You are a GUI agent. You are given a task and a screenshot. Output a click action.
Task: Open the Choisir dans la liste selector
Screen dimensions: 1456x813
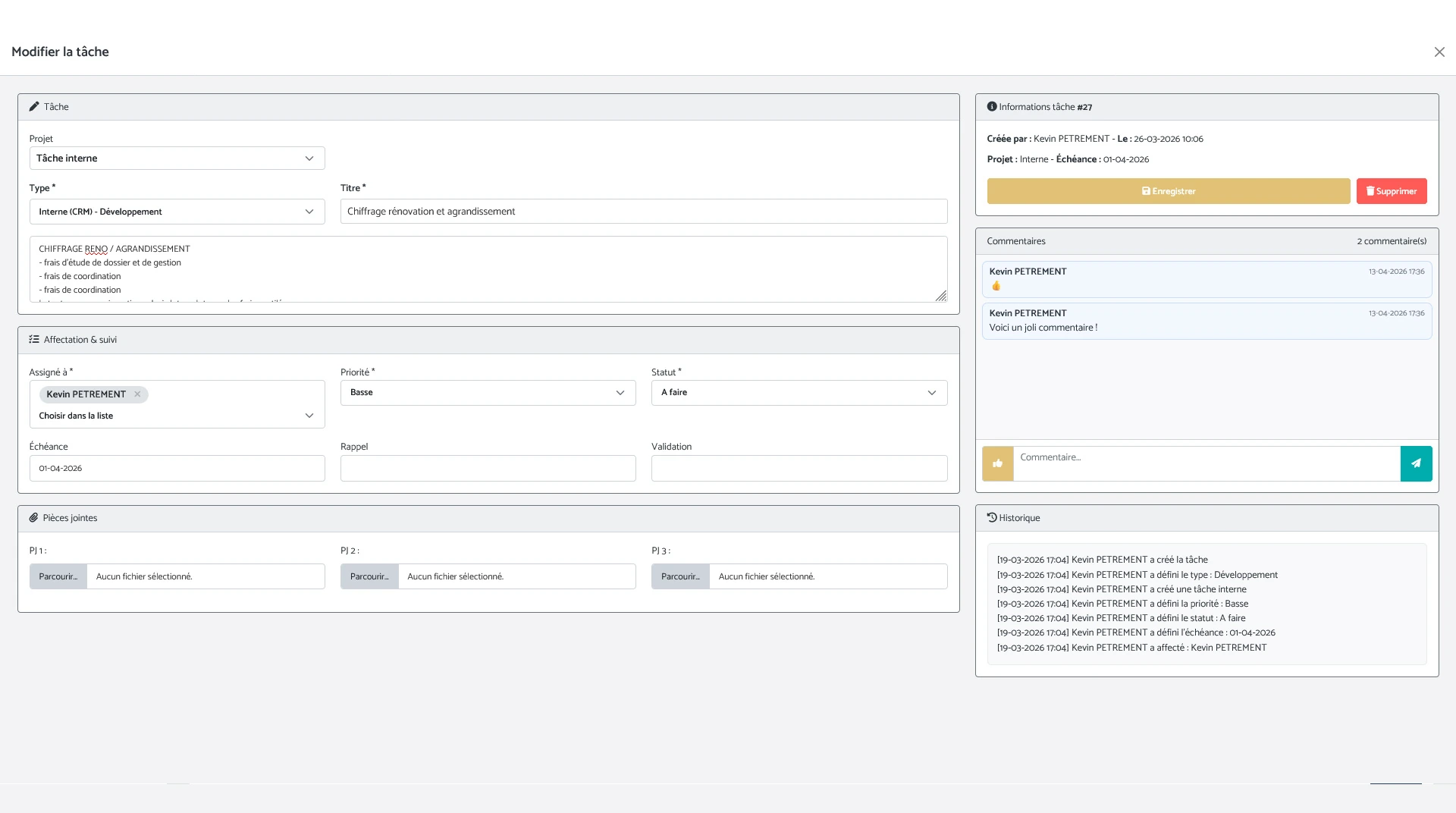tap(177, 416)
